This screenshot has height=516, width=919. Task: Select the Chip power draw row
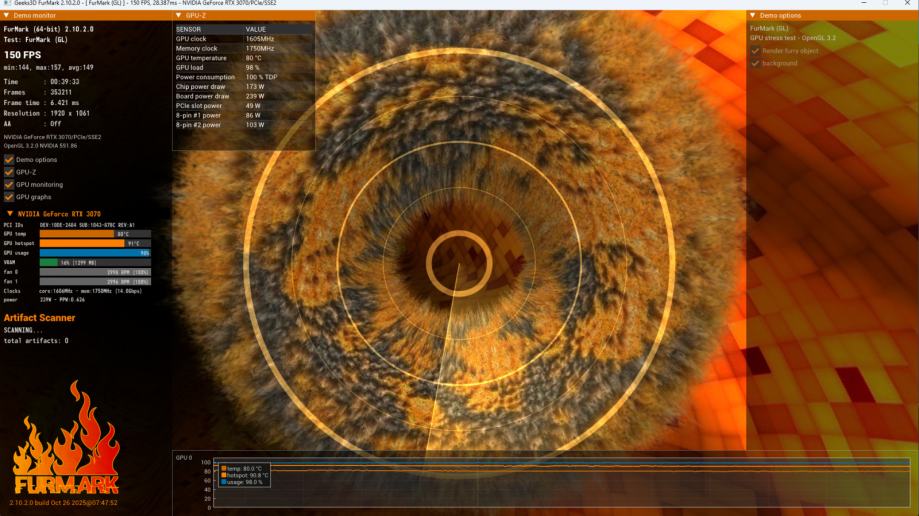(243, 86)
